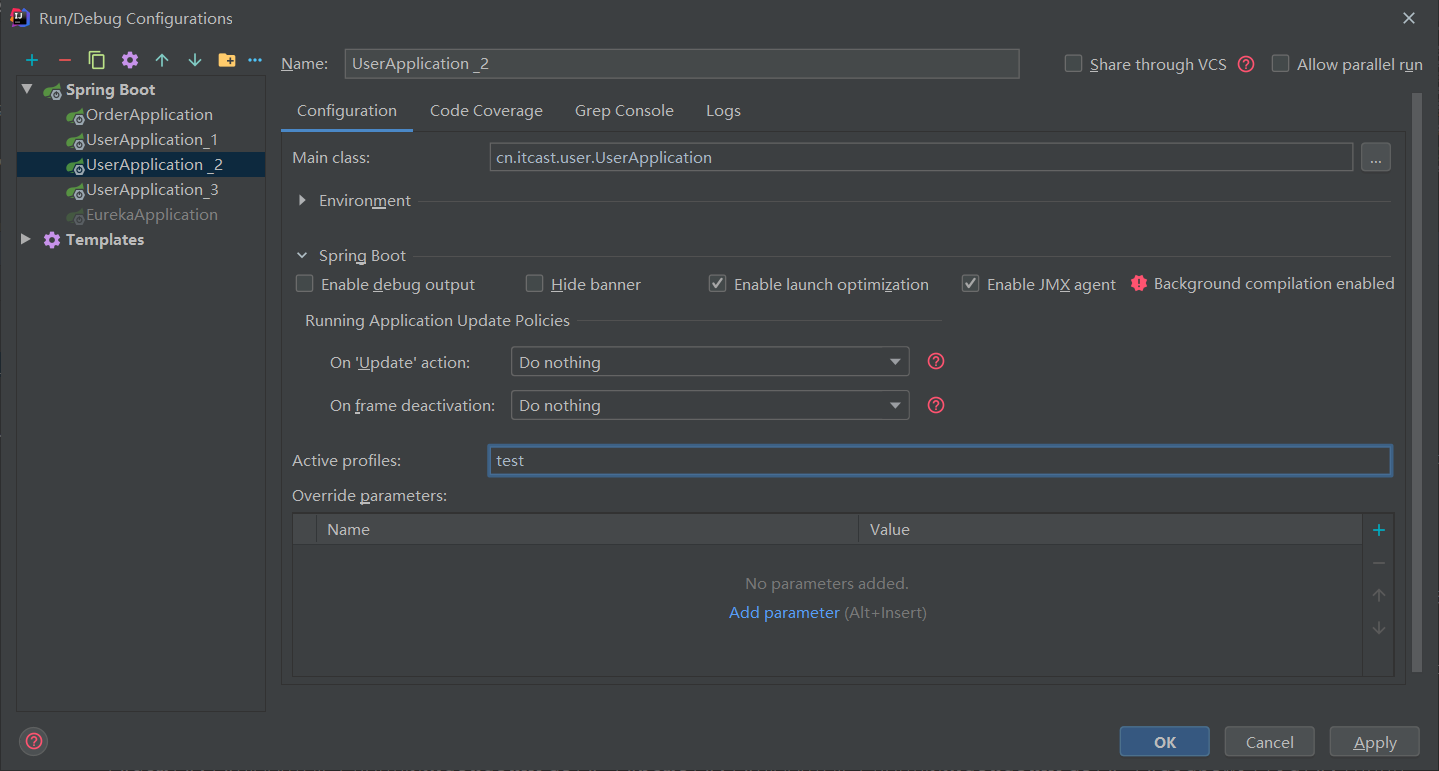1439x771 pixels.
Task: Click the Active profiles text field
Action: [939, 461]
